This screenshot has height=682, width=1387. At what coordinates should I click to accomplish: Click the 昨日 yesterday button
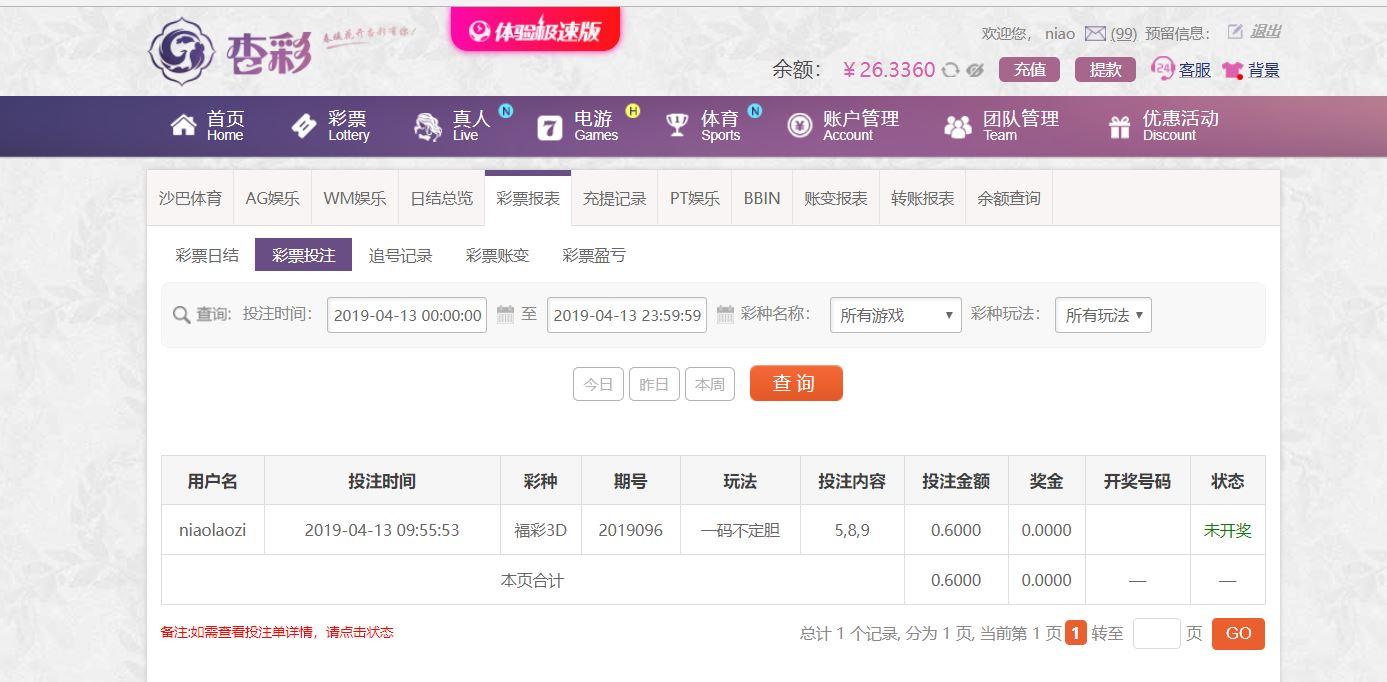654,384
